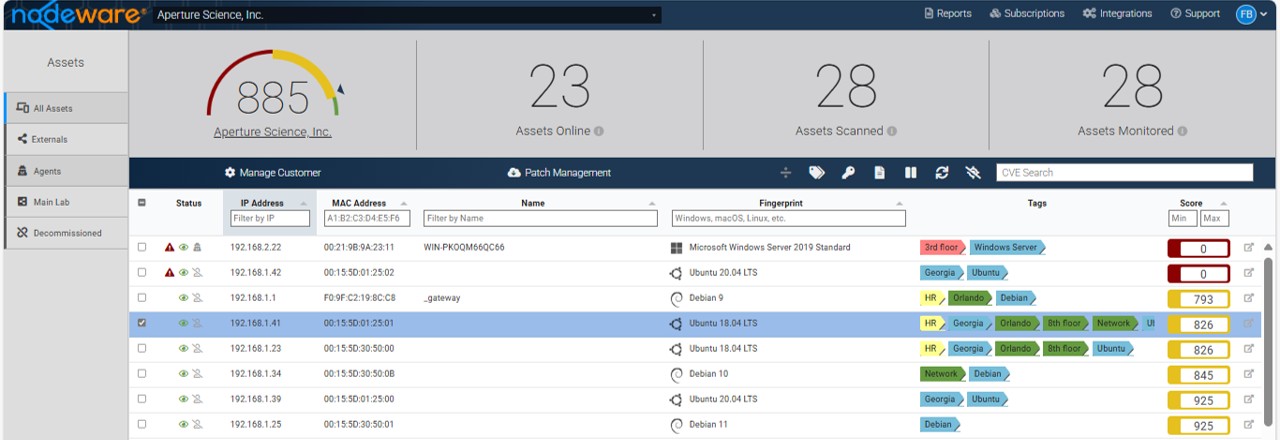
Task: Click the refresh rescan icon in toolbar
Action: [941, 172]
